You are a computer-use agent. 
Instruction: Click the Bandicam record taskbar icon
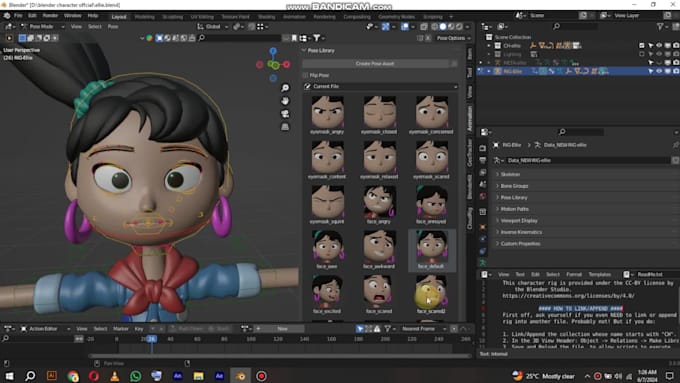tap(261, 376)
